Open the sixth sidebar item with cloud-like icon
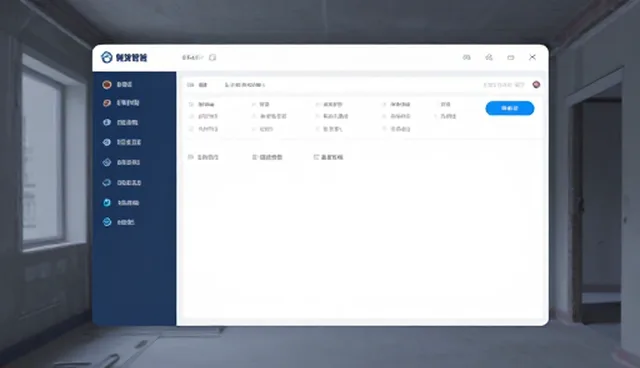640x368 pixels. (x=122, y=183)
